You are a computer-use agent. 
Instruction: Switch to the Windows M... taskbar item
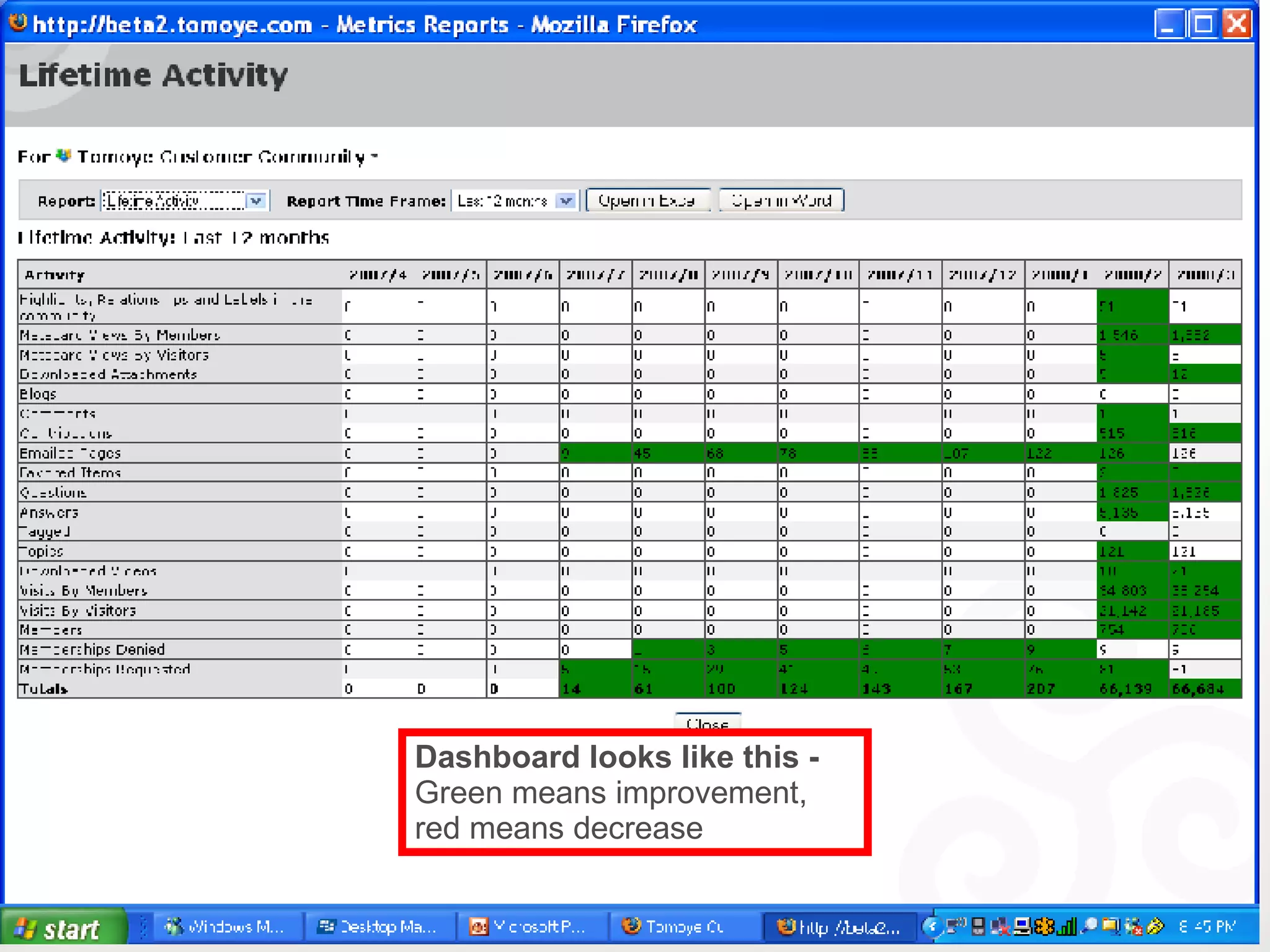(227, 927)
